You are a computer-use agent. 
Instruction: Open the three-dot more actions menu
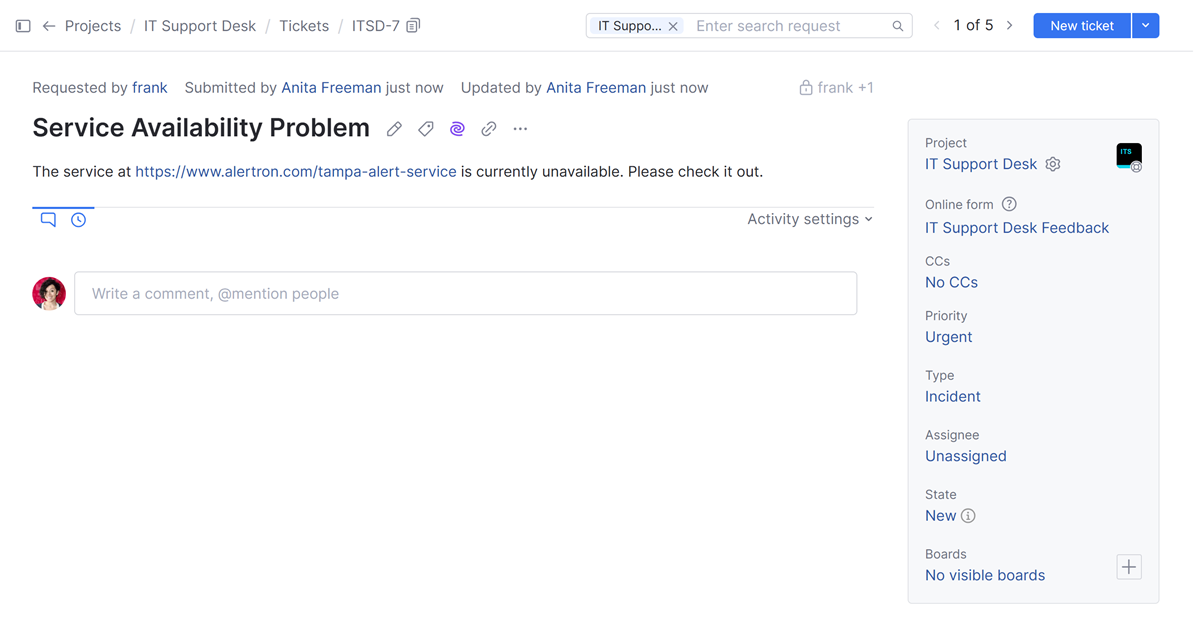[x=520, y=129]
